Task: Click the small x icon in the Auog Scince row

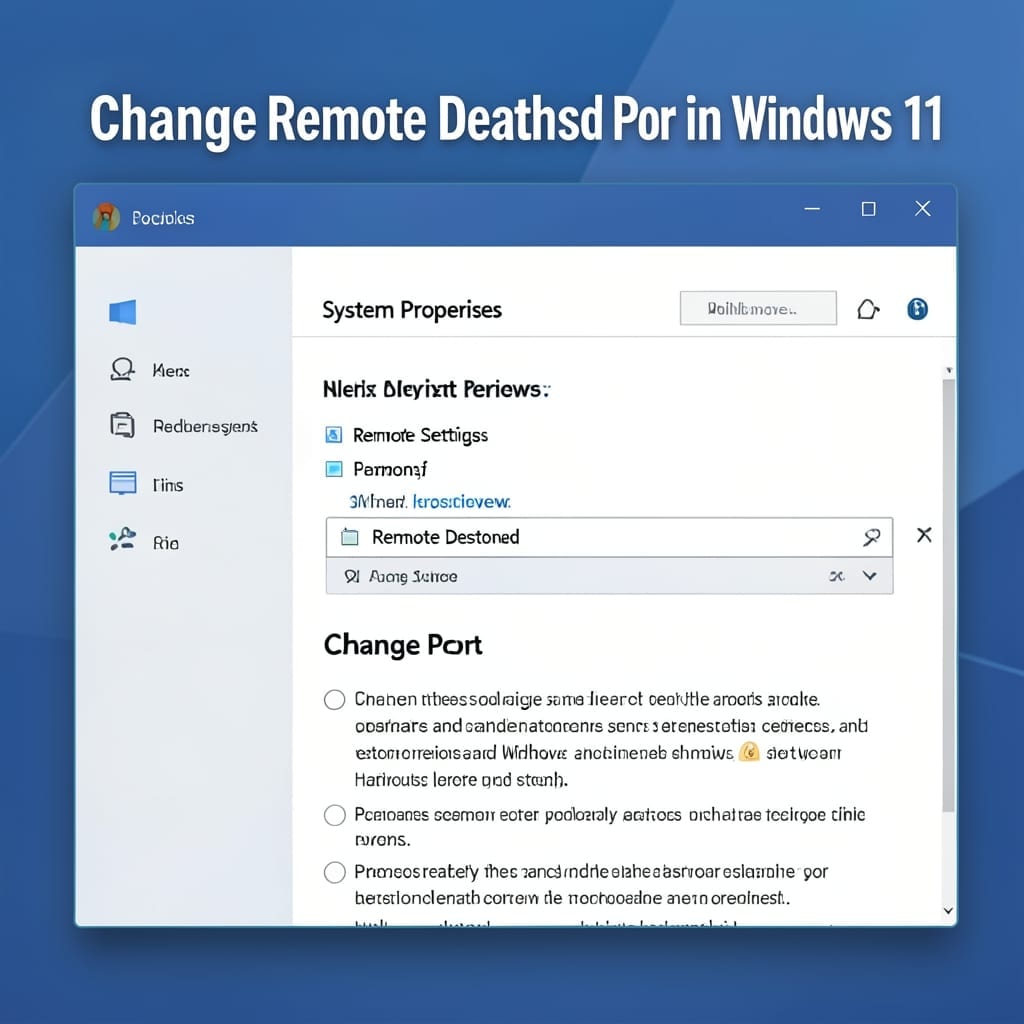Action: click(837, 576)
